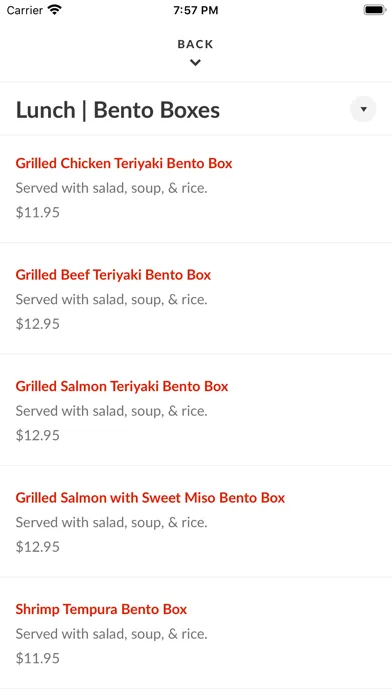
Task: Select the $12.95 price under Sweet Miso
Action: point(38,546)
